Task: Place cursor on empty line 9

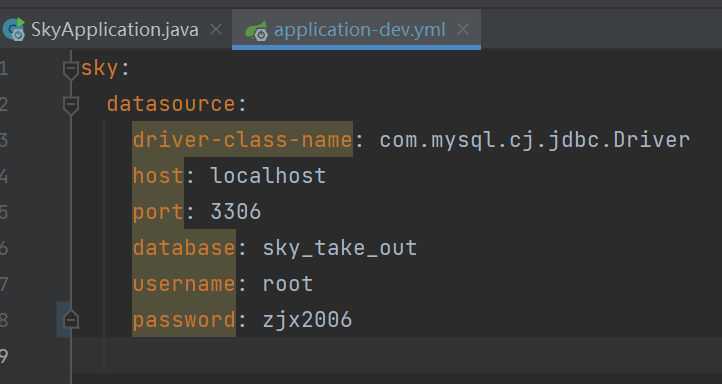Action: pyautogui.click(x=397, y=355)
